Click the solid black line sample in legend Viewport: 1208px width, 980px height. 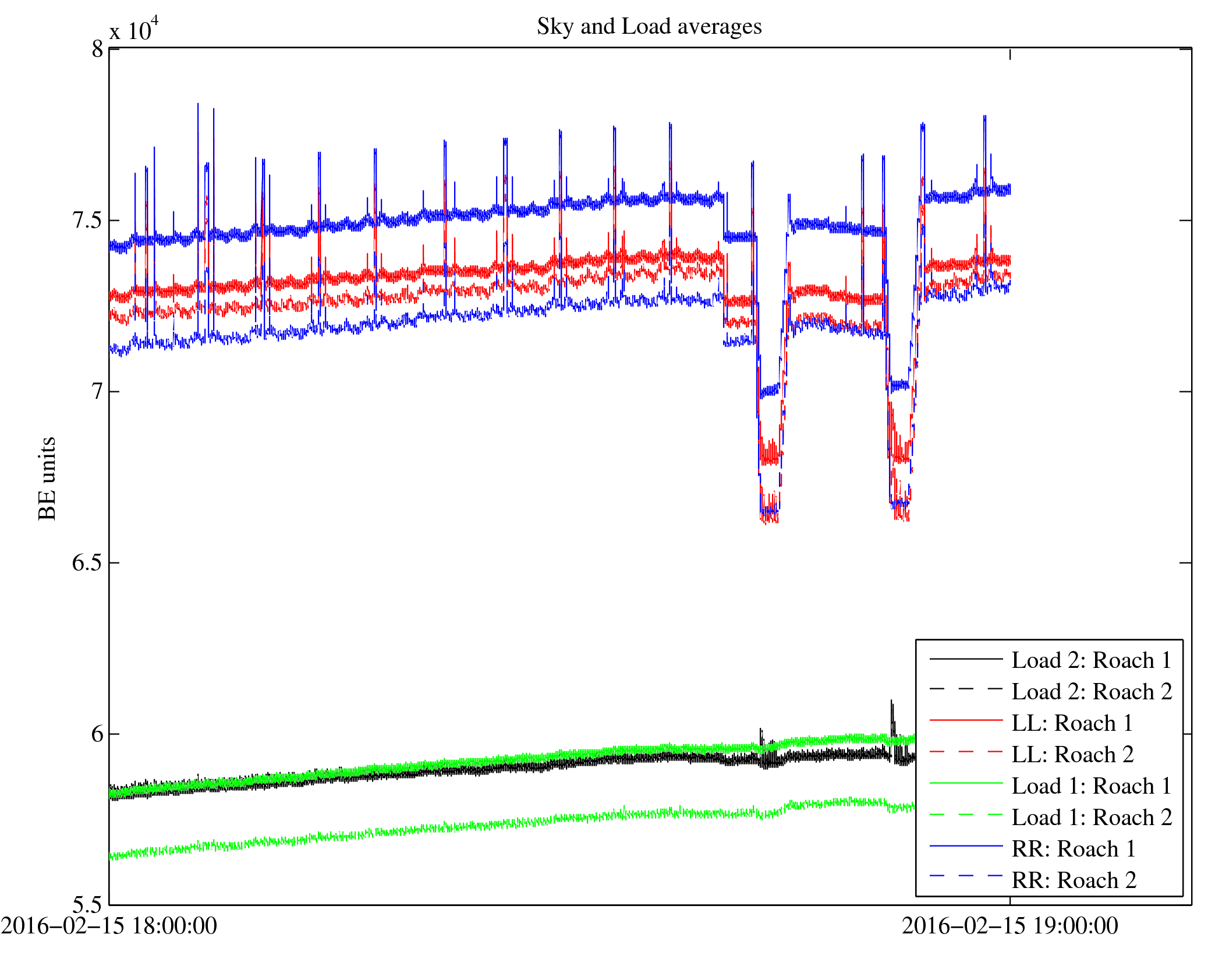[x=966, y=659]
